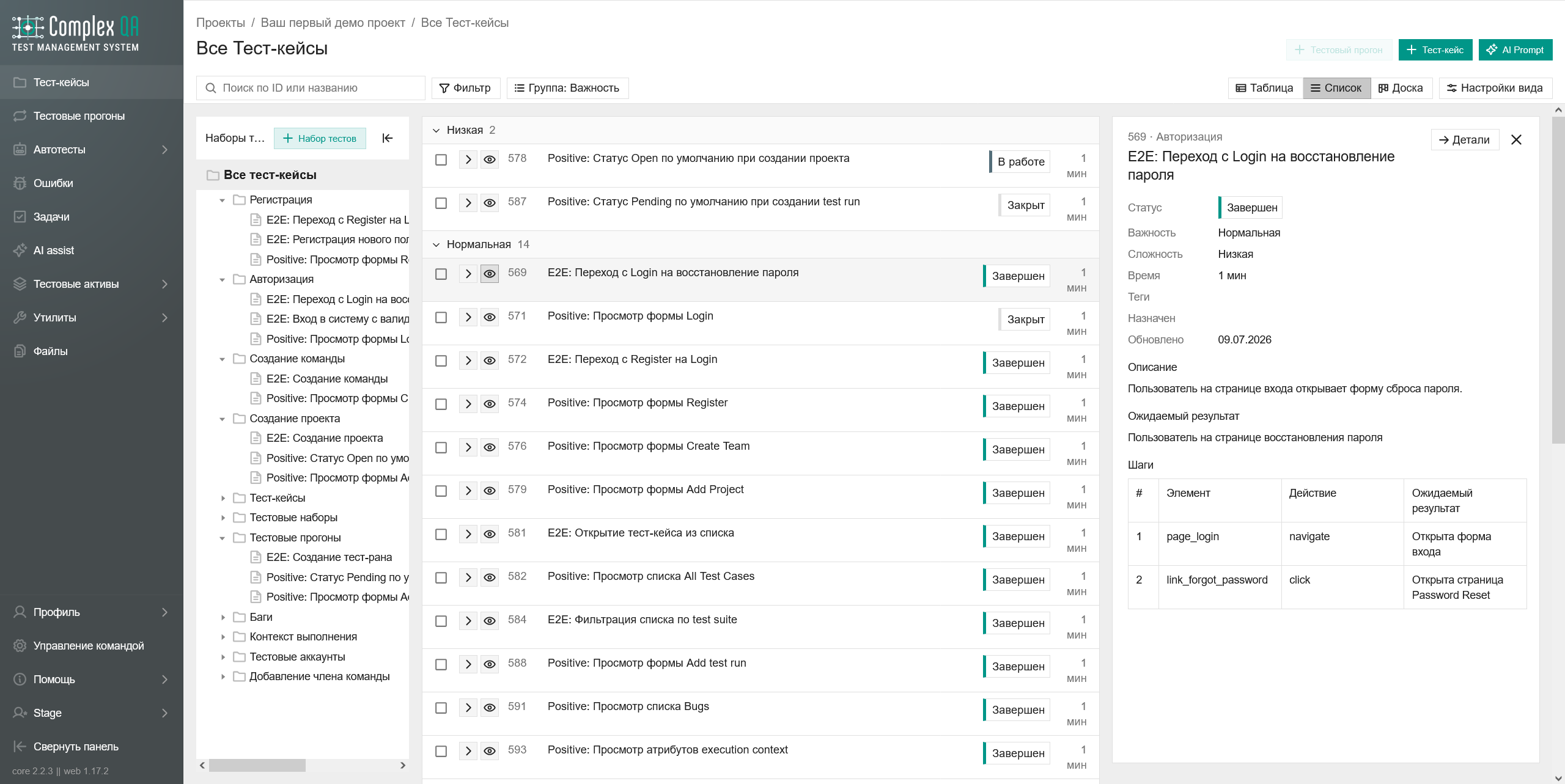This screenshot has height=784, width=1565.
Task: Focus the search by ID or name field
Action: pos(311,88)
